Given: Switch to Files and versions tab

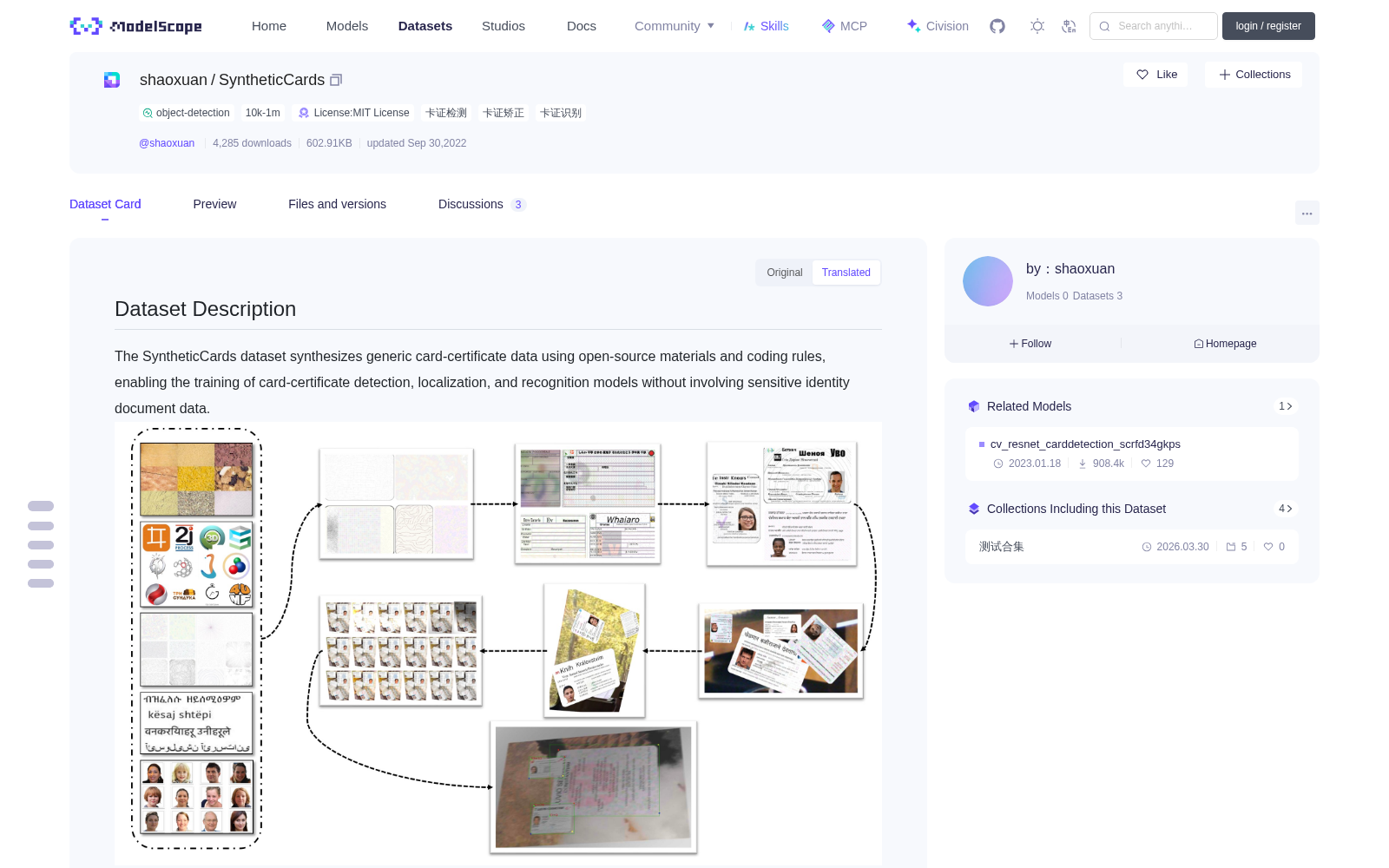Looking at the screenshot, I should 337,204.
